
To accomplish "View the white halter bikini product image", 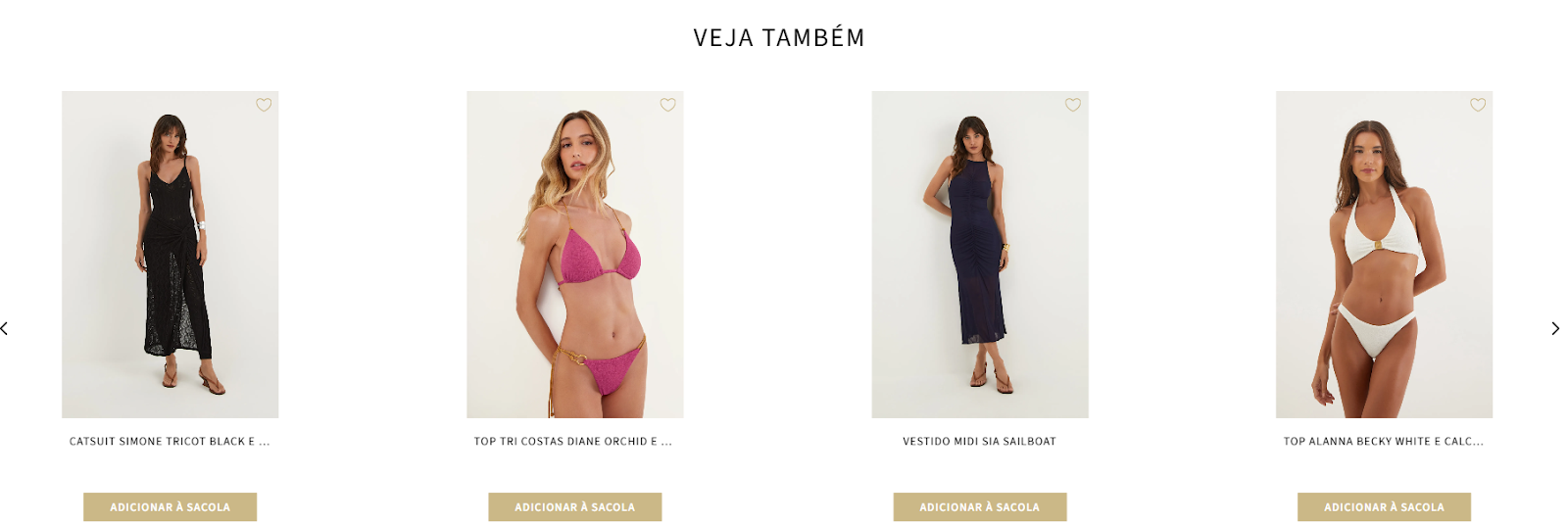I will [x=1384, y=255].
